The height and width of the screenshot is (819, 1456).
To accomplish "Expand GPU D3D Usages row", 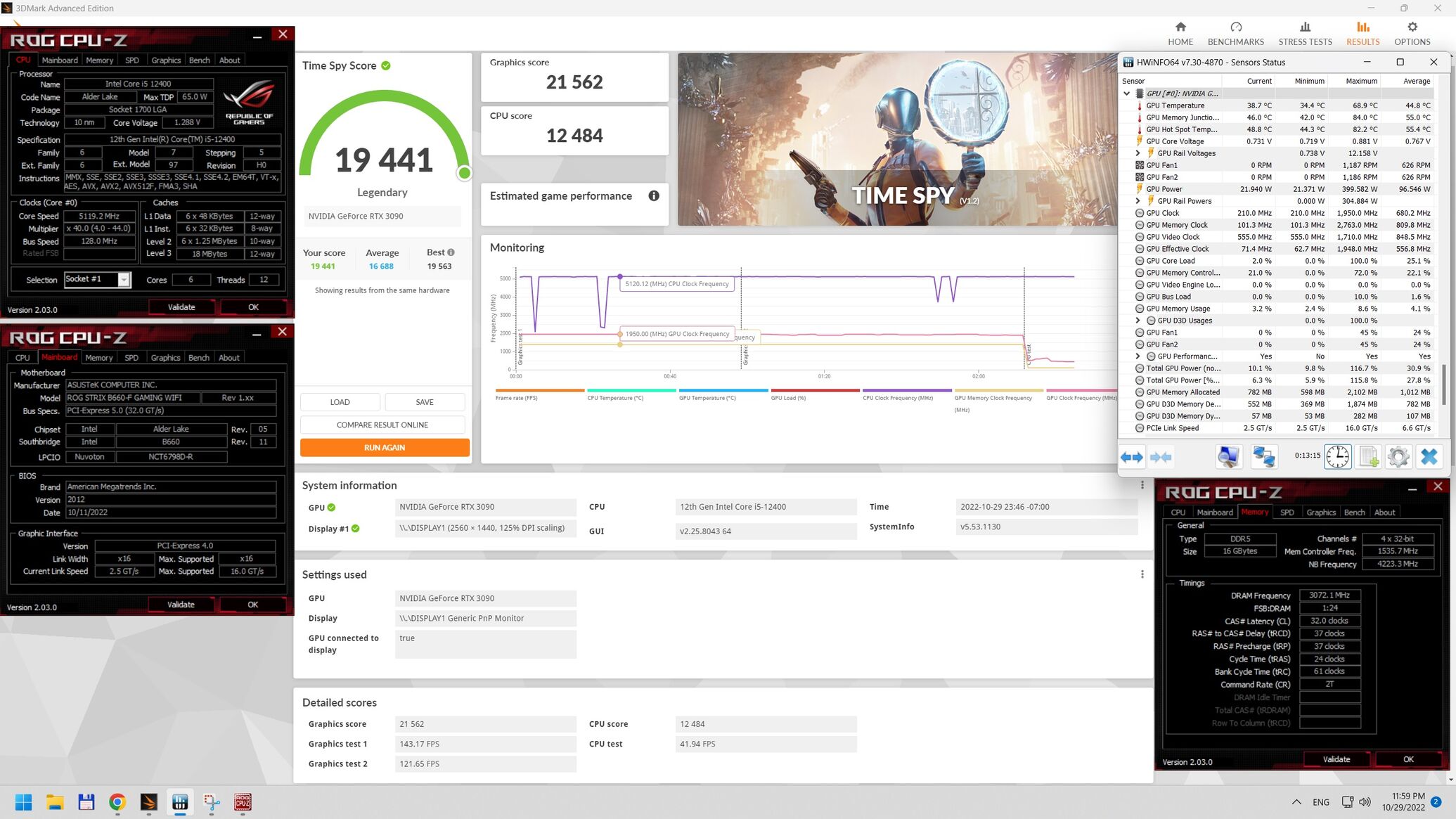I will point(1138,321).
